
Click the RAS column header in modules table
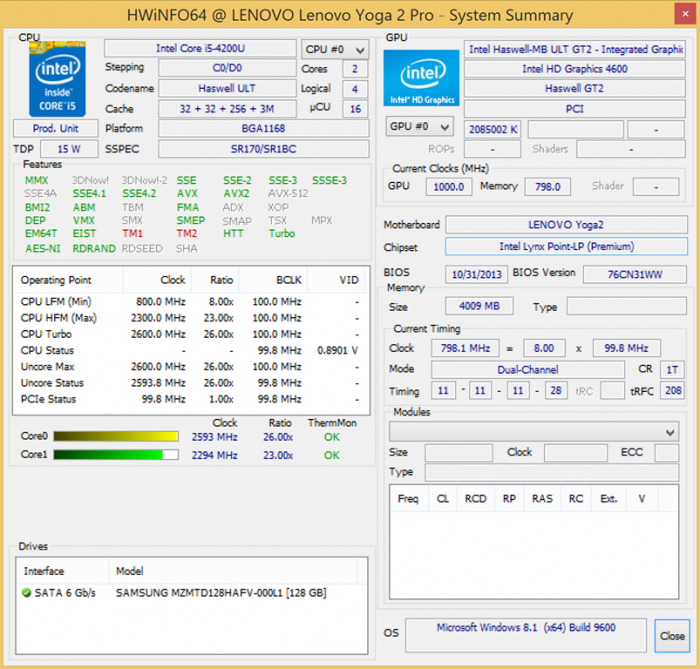pyautogui.click(x=542, y=498)
